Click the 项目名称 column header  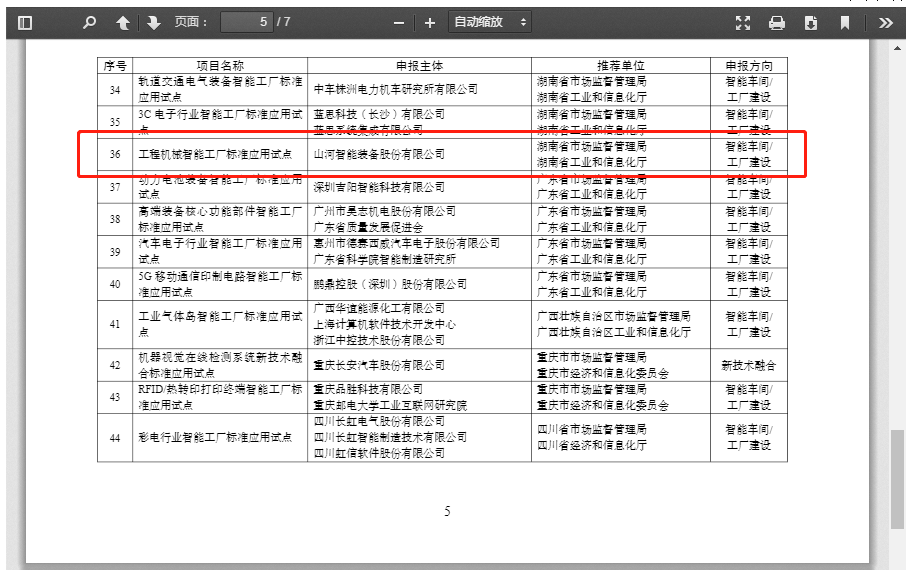coord(219,65)
